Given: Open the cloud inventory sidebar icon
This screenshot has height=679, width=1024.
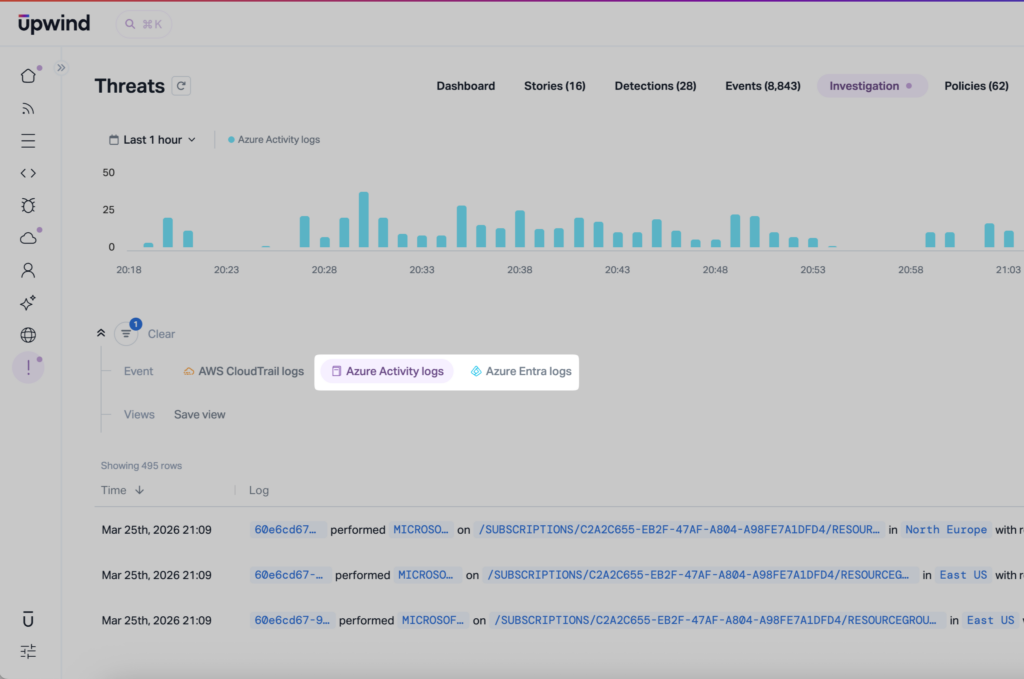Looking at the screenshot, I should [29, 236].
